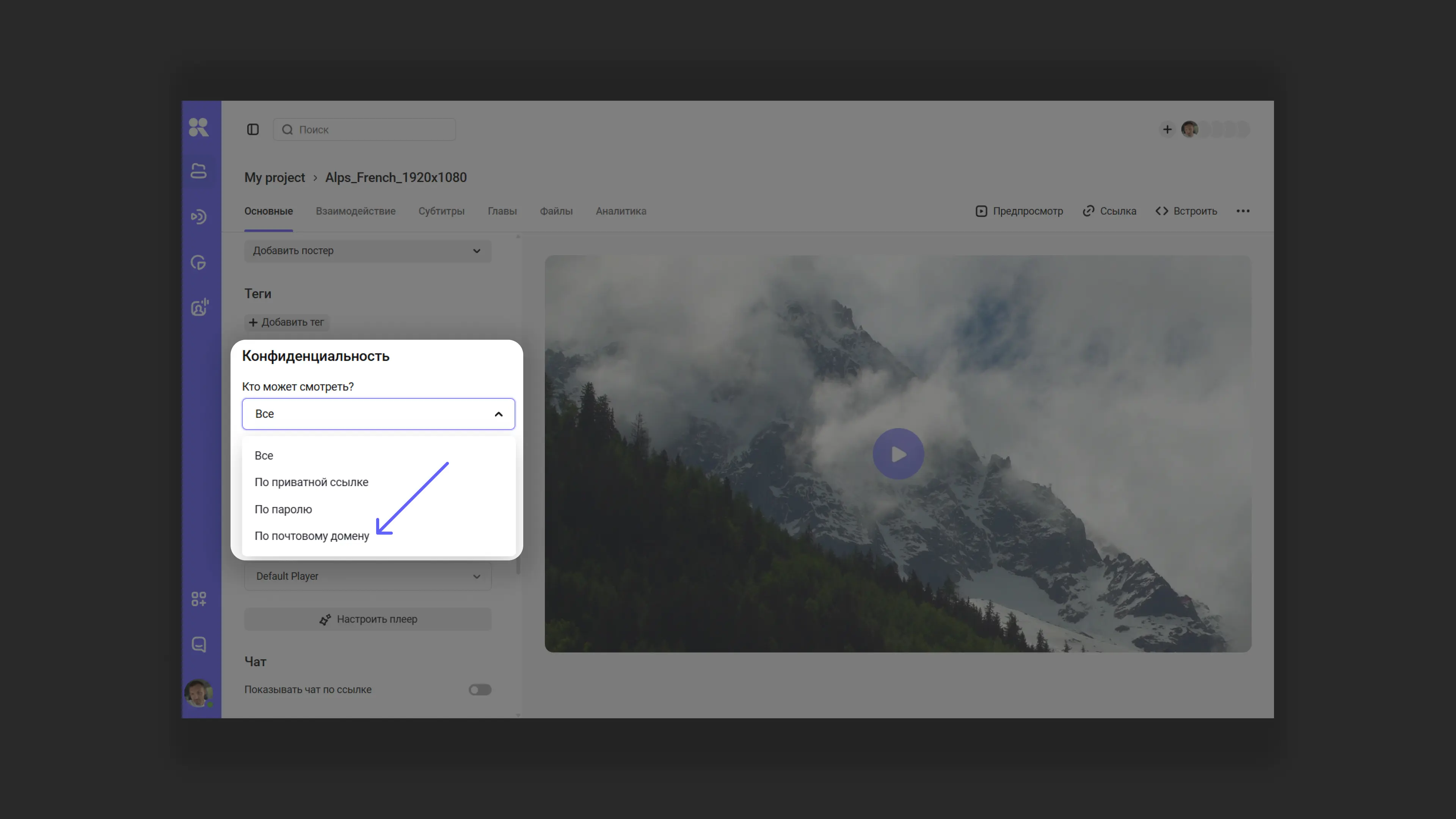The width and height of the screenshot is (1456, 819).
Task: Click the 'Встроить' embed button
Action: pos(1186,211)
